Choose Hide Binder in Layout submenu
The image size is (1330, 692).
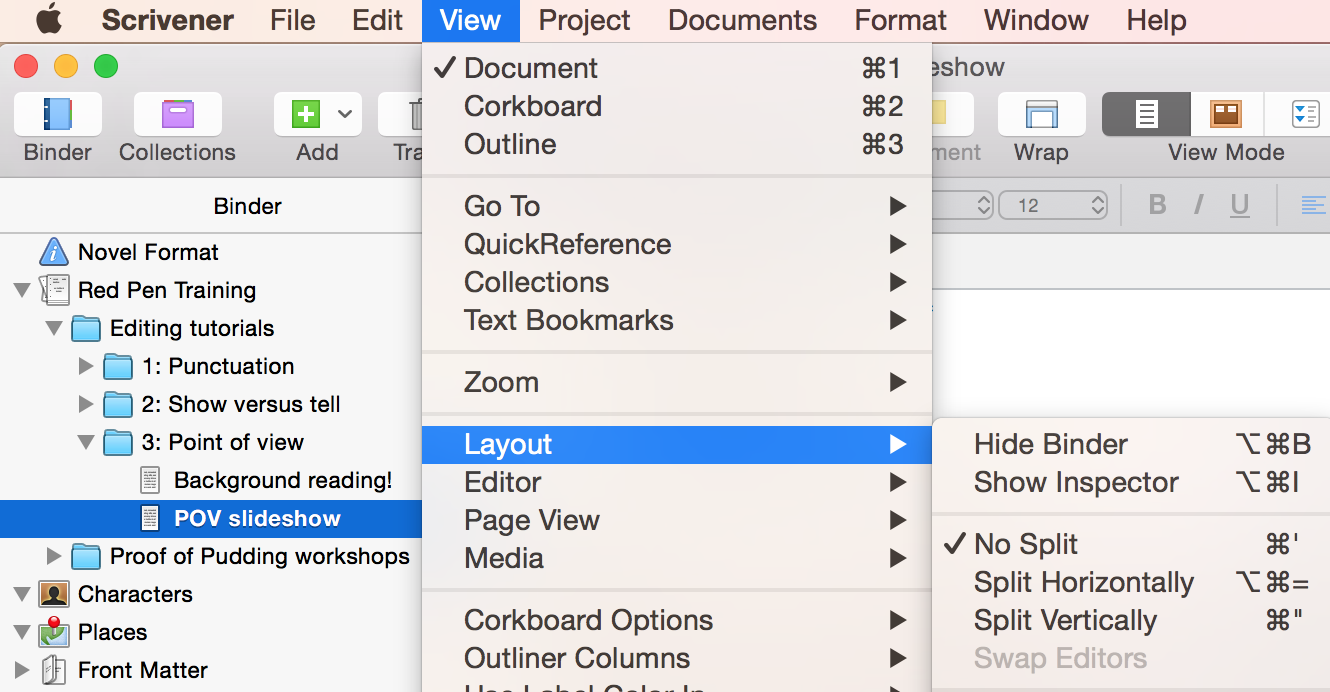point(1131,444)
